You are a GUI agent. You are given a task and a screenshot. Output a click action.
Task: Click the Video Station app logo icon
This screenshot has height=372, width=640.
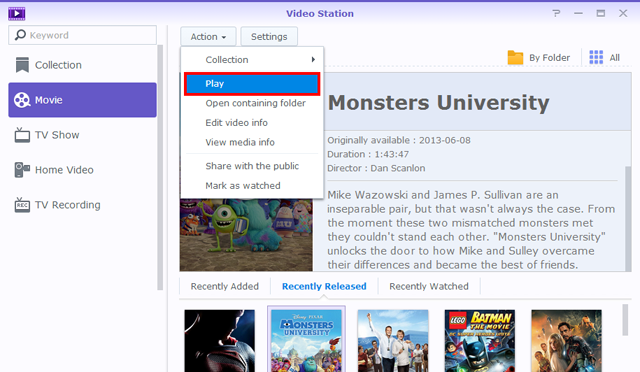[17, 13]
